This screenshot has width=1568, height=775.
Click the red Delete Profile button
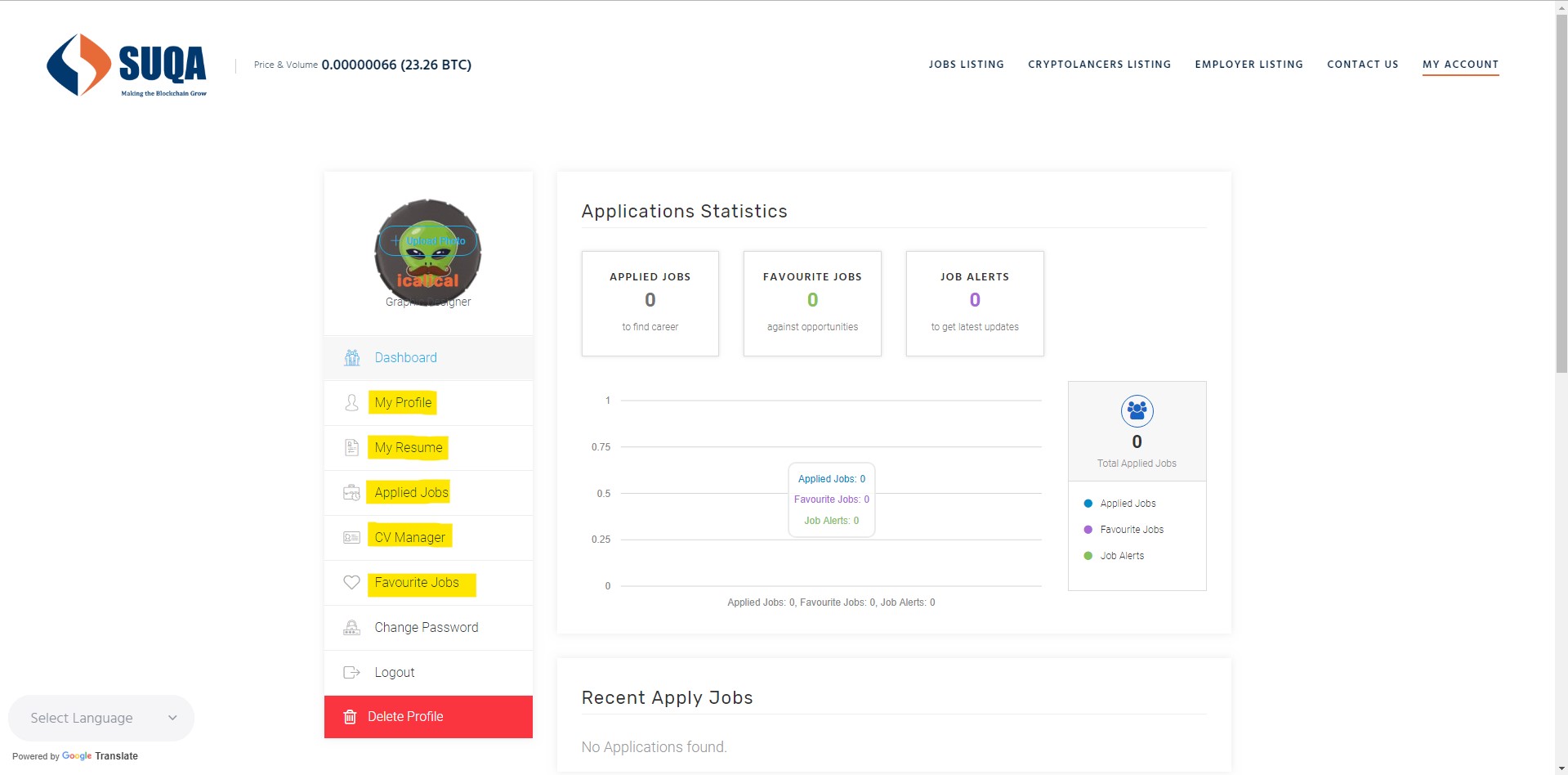coord(428,717)
